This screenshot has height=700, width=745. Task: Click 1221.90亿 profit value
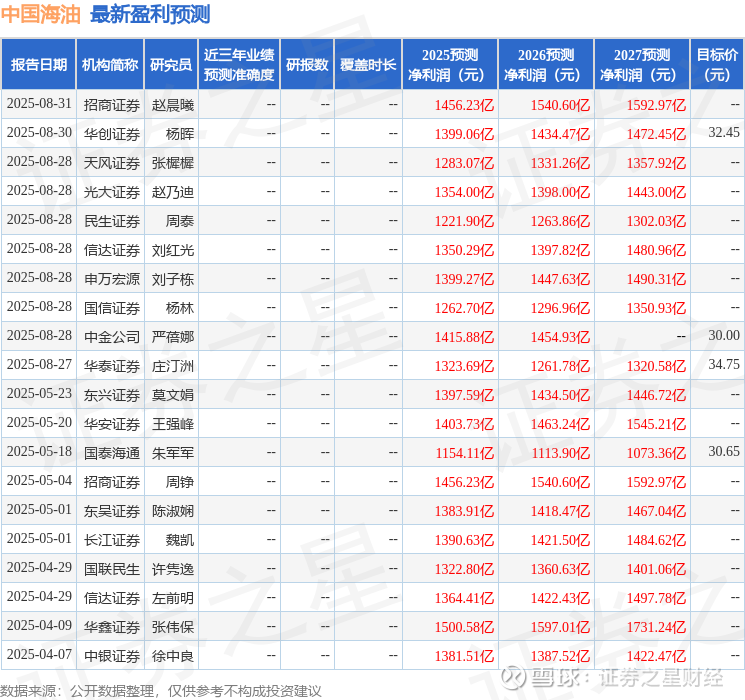[x=464, y=221]
